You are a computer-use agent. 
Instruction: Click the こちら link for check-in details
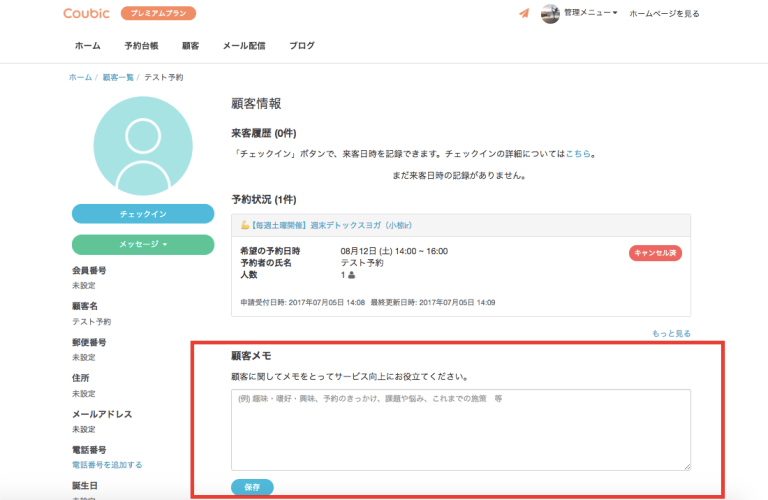pyautogui.click(x=578, y=154)
